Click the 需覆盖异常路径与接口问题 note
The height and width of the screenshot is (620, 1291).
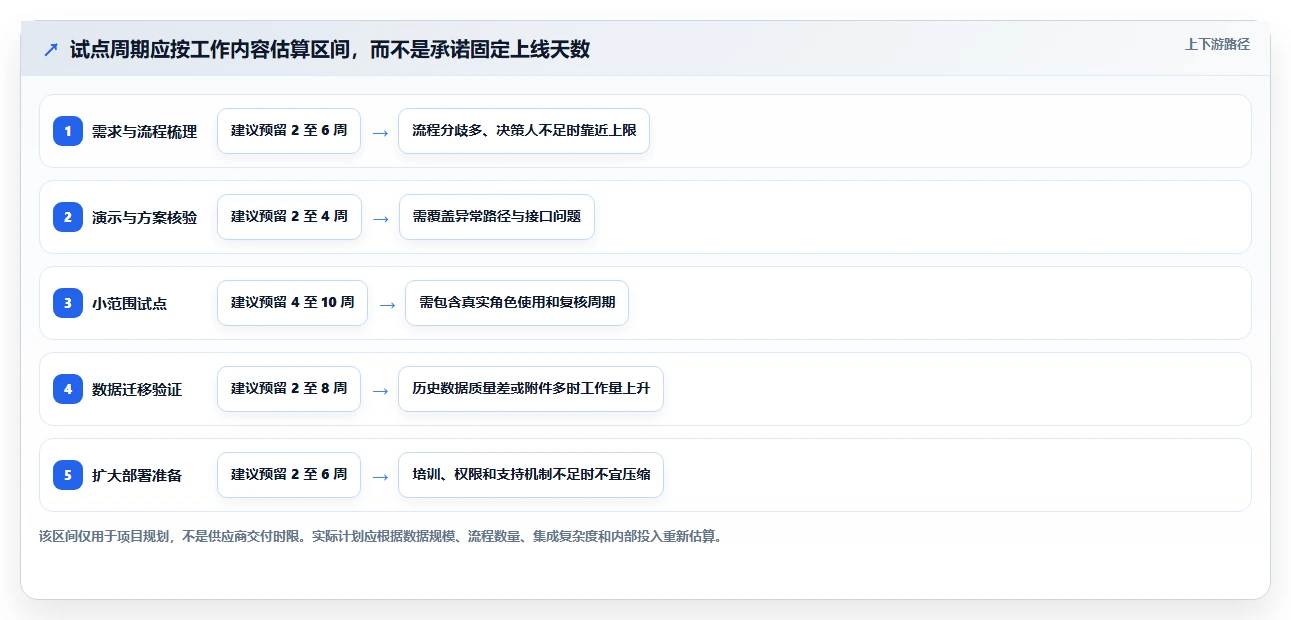click(496, 217)
